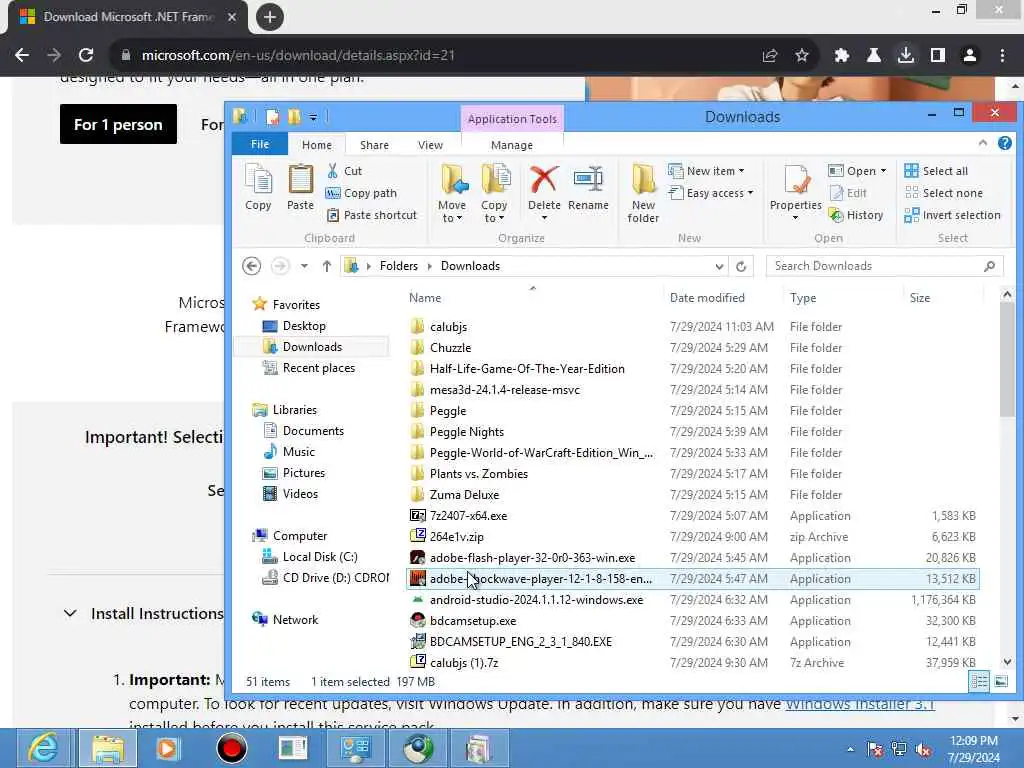Viewport: 1024px width, 768px height.
Task: Click Explorer's Back navigation arrow
Action: click(251, 266)
